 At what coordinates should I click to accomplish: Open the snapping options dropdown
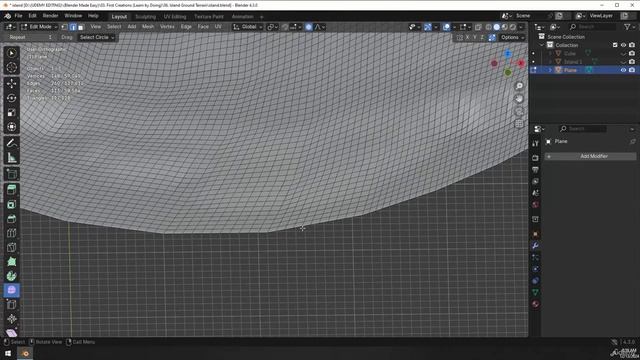click(x=296, y=27)
